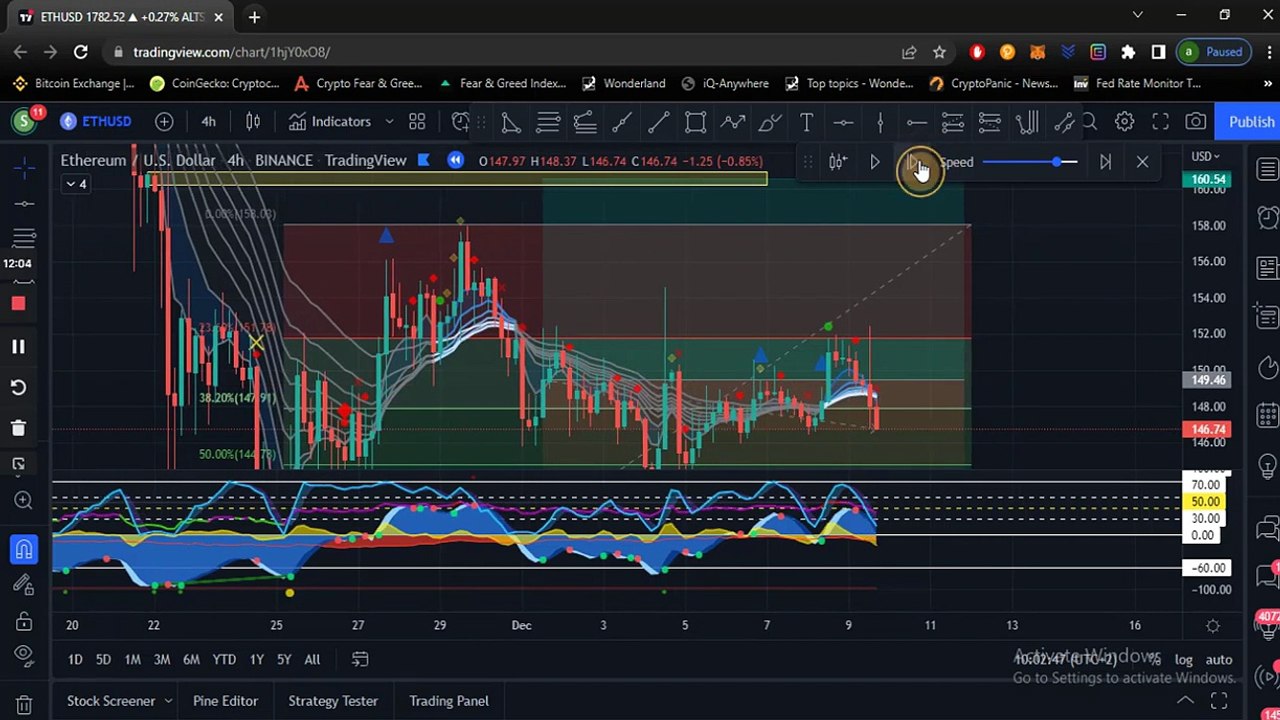The height and width of the screenshot is (720, 1280).
Task: Select the parallel lines drawing tool
Action: tap(548, 122)
